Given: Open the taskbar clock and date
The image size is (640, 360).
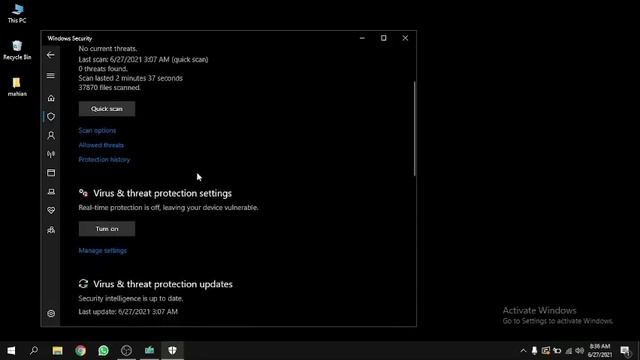Looking at the screenshot, I should [600, 351].
